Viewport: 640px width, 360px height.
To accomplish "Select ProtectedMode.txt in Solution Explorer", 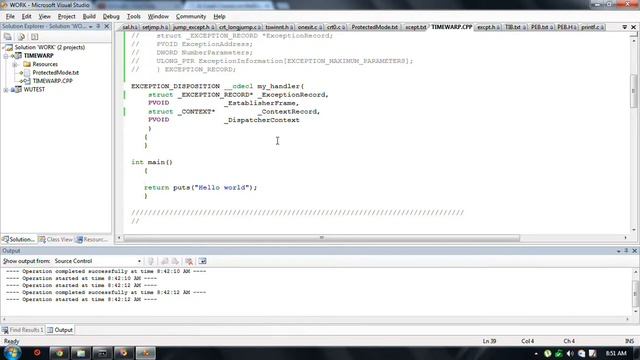I will pyautogui.click(x=56, y=73).
